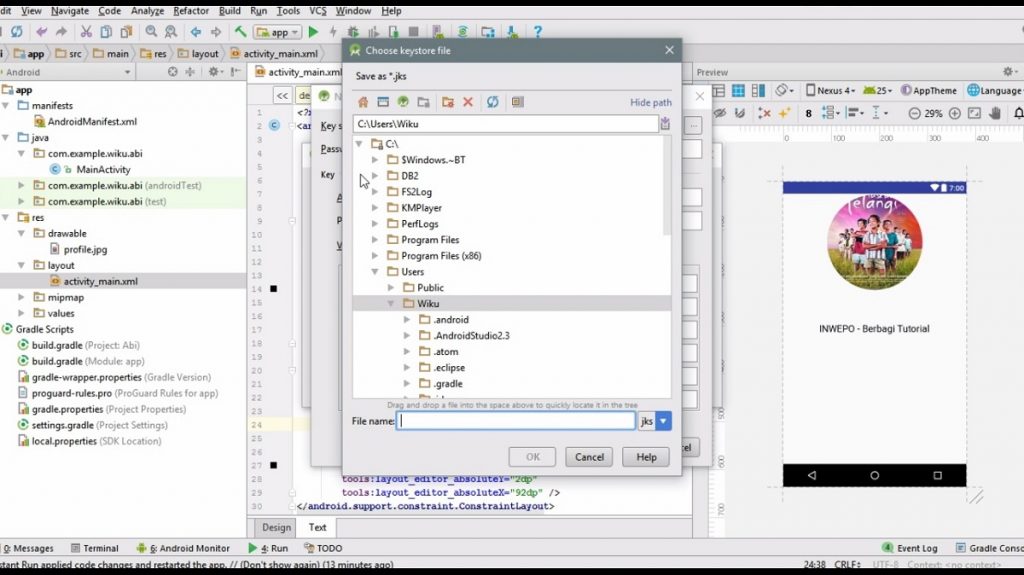Click red X delete icon in dialog toolbar

coord(468,102)
